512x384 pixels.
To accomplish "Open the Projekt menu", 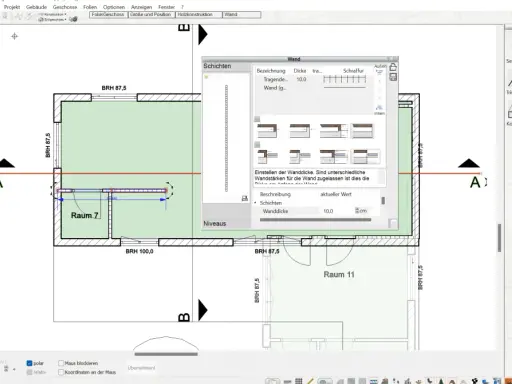I will 12,7.
